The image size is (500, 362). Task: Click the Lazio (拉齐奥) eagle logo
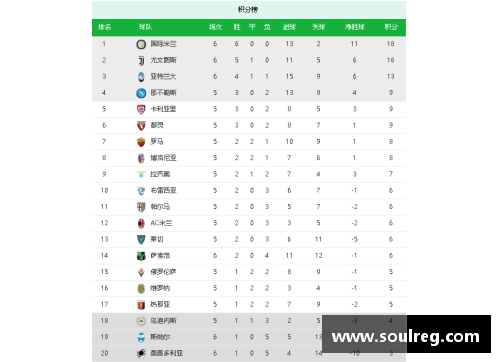(x=141, y=174)
